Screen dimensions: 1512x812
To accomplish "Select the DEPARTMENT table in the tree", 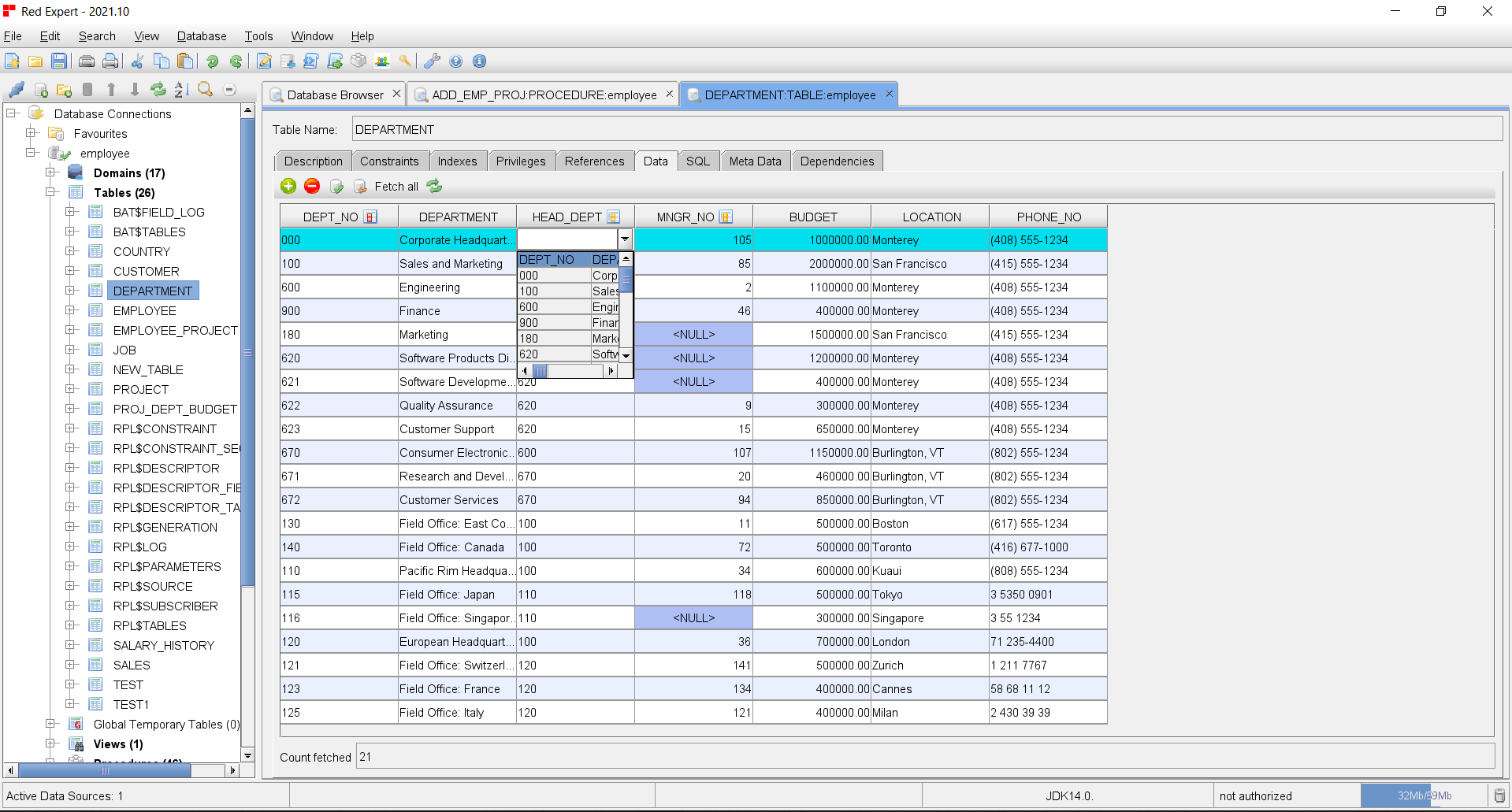I will tap(152, 291).
